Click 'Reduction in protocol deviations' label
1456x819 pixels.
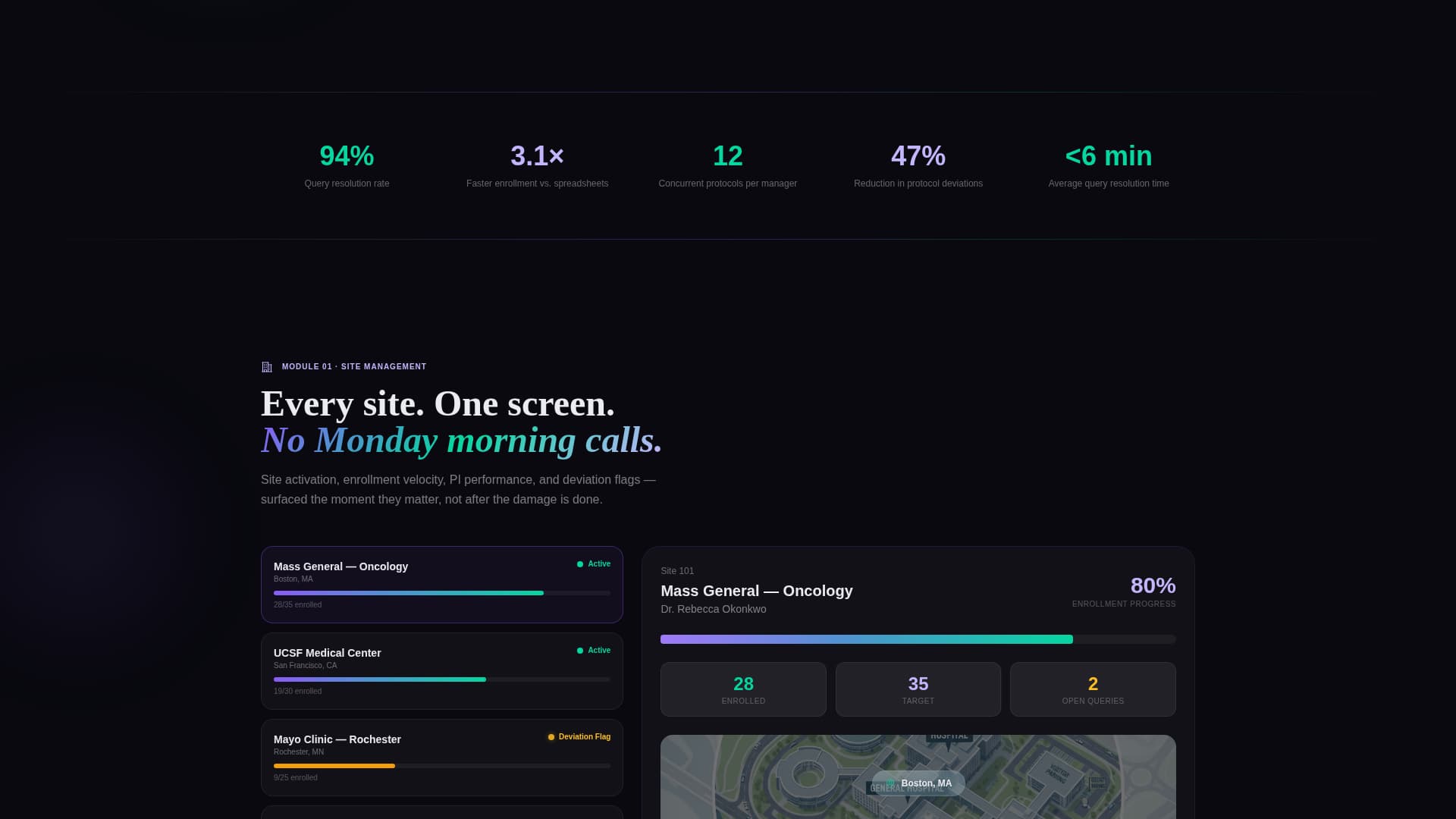(x=918, y=184)
